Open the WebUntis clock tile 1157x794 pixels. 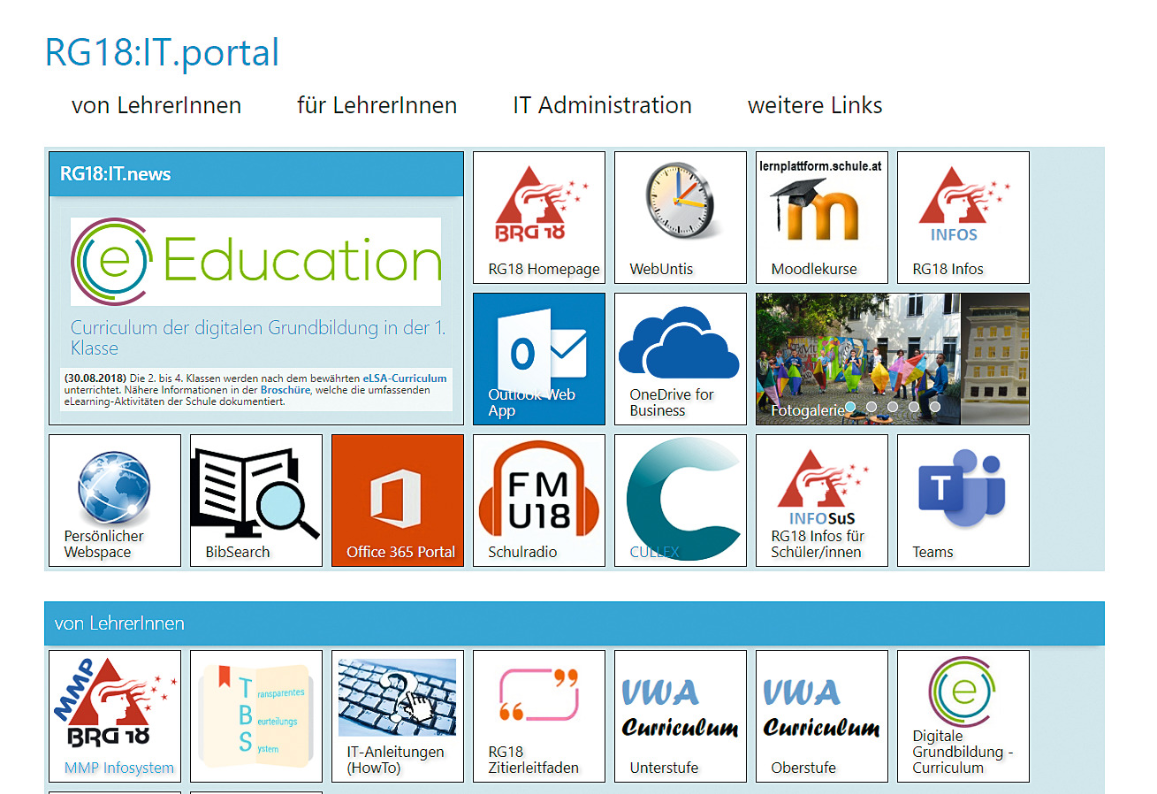pyautogui.click(x=680, y=217)
